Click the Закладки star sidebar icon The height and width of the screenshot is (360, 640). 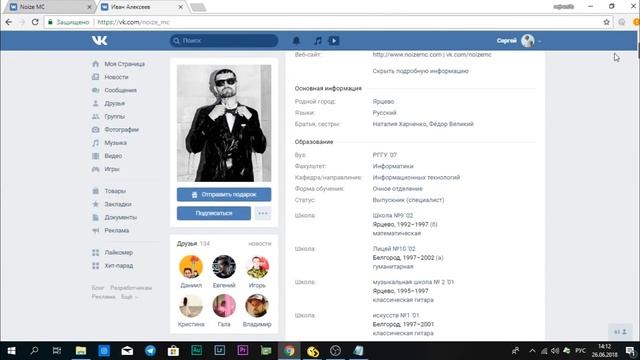click(96, 204)
